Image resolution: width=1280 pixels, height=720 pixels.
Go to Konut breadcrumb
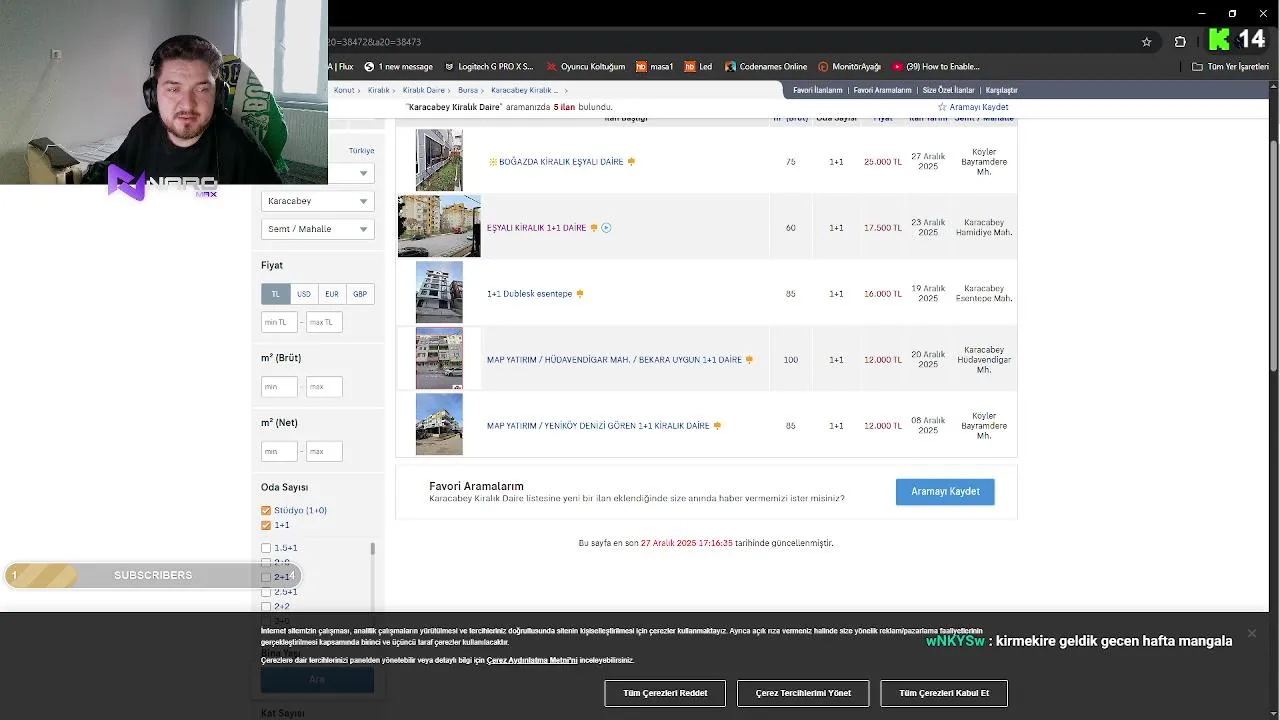(x=344, y=90)
